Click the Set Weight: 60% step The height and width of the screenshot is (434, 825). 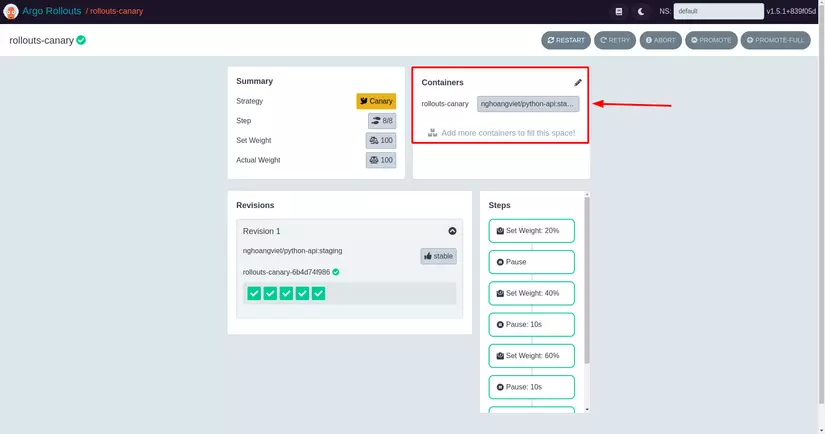click(531, 356)
